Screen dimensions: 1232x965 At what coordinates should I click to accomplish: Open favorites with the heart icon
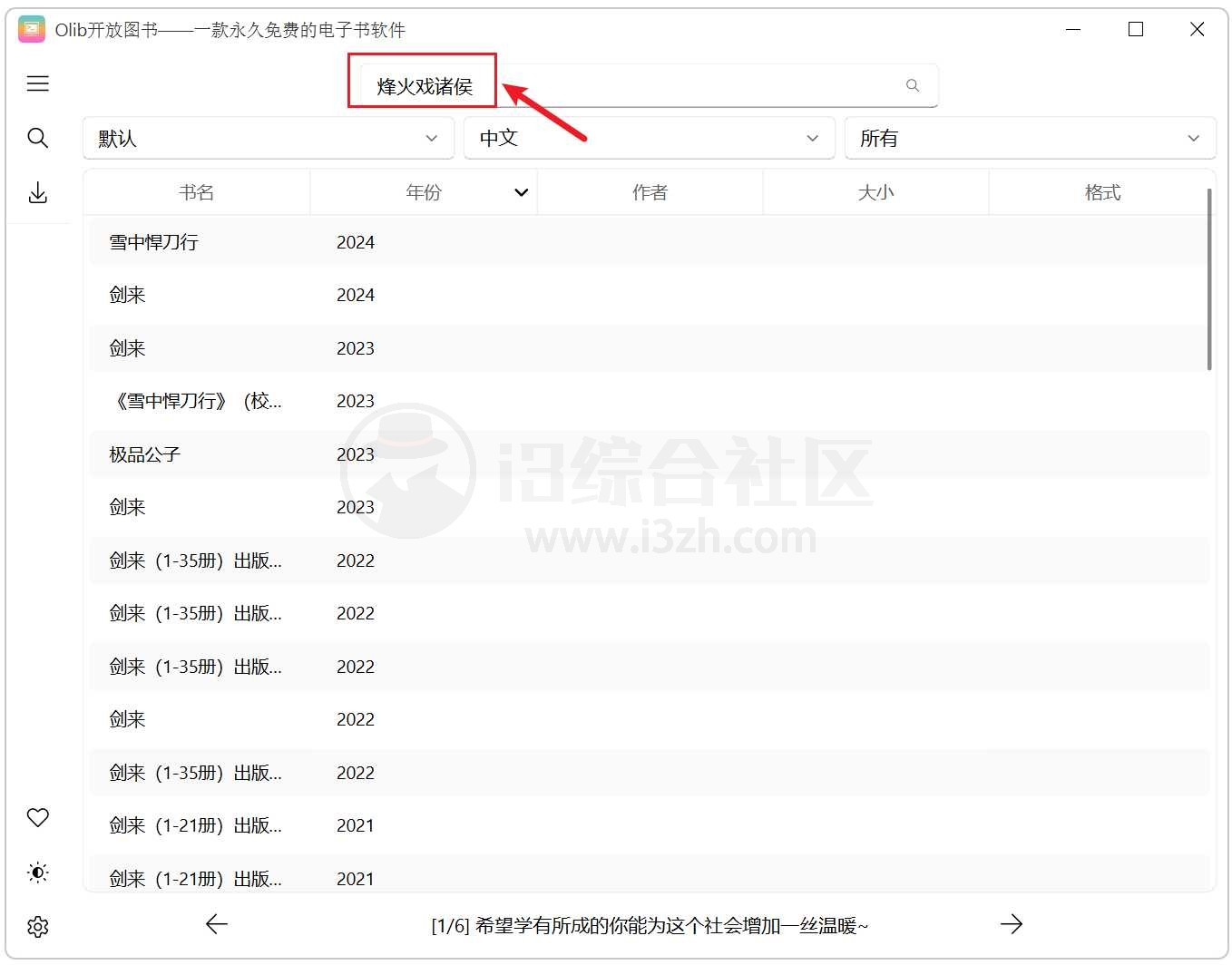click(38, 817)
